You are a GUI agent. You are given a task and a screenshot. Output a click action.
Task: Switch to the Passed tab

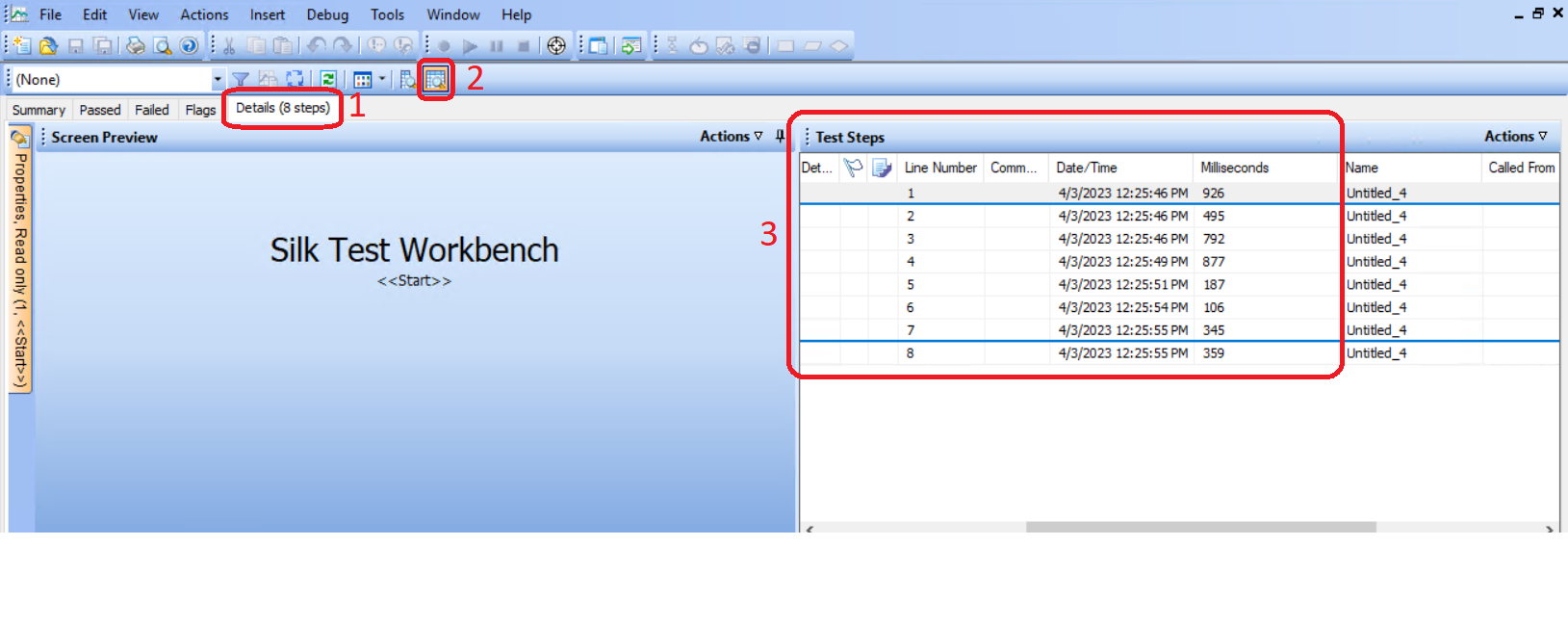[x=100, y=110]
